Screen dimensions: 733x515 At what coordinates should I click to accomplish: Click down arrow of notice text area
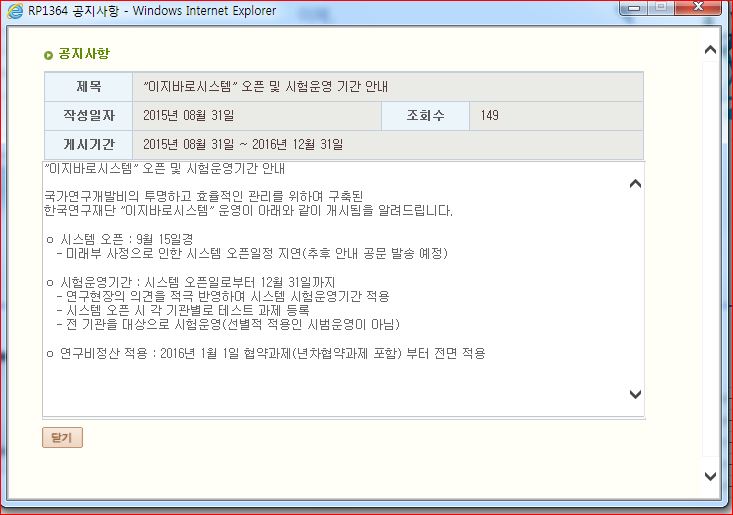pos(635,394)
